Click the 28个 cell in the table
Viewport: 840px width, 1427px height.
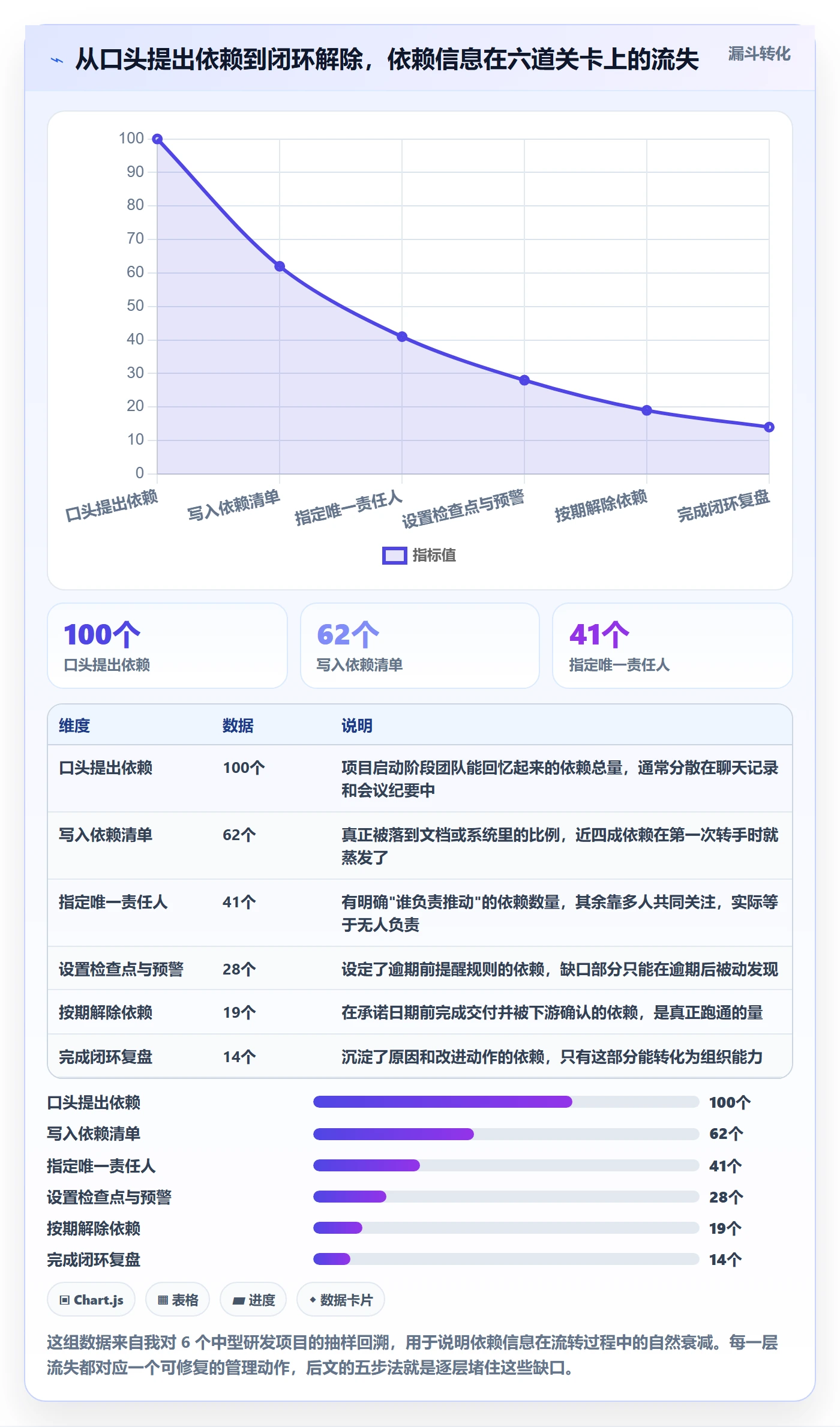(239, 970)
